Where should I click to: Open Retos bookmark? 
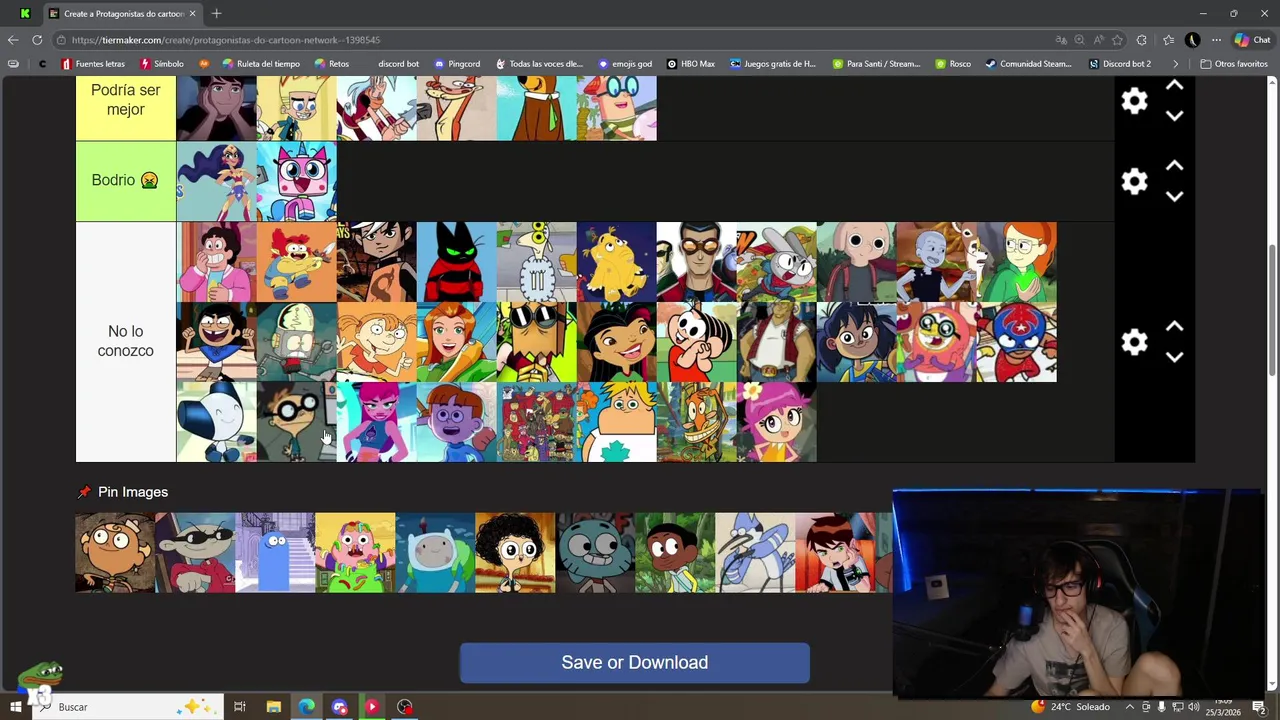(332, 64)
